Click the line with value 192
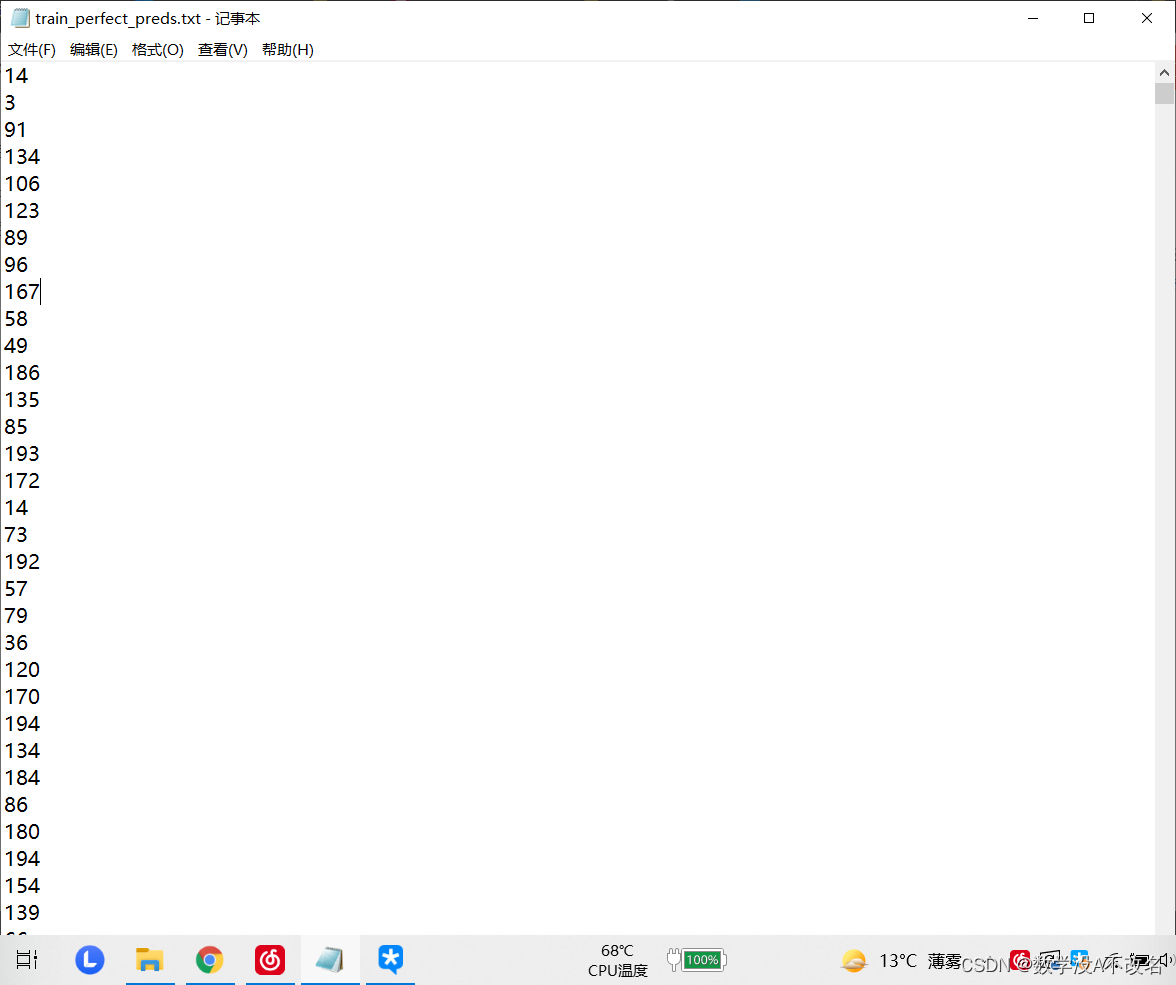 (22, 562)
